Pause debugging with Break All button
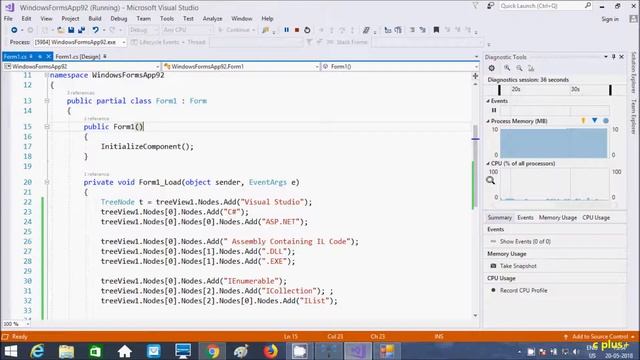 pos(287,30)
